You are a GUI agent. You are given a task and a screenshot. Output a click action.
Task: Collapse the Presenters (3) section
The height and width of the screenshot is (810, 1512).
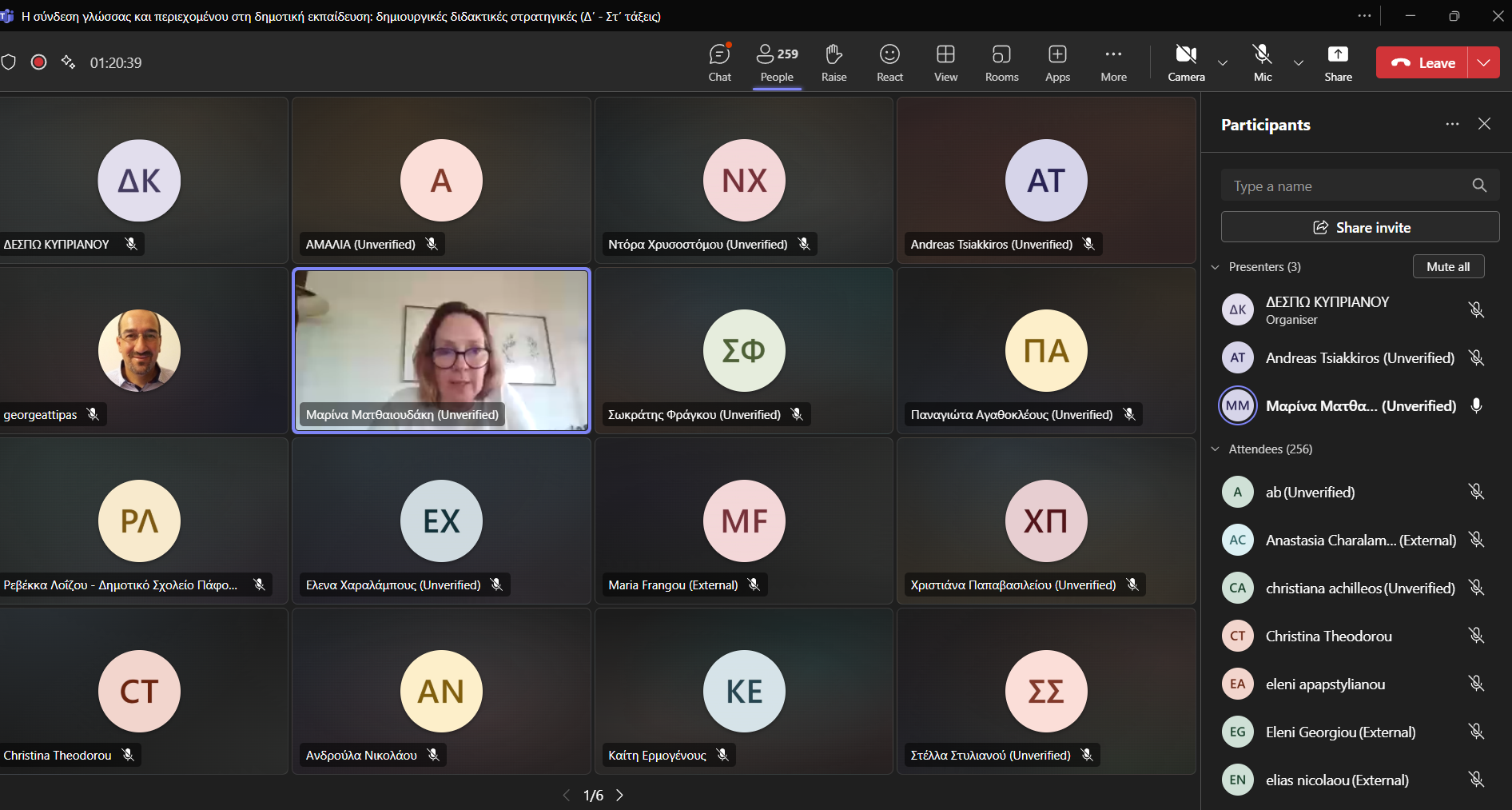point(1216,267)
